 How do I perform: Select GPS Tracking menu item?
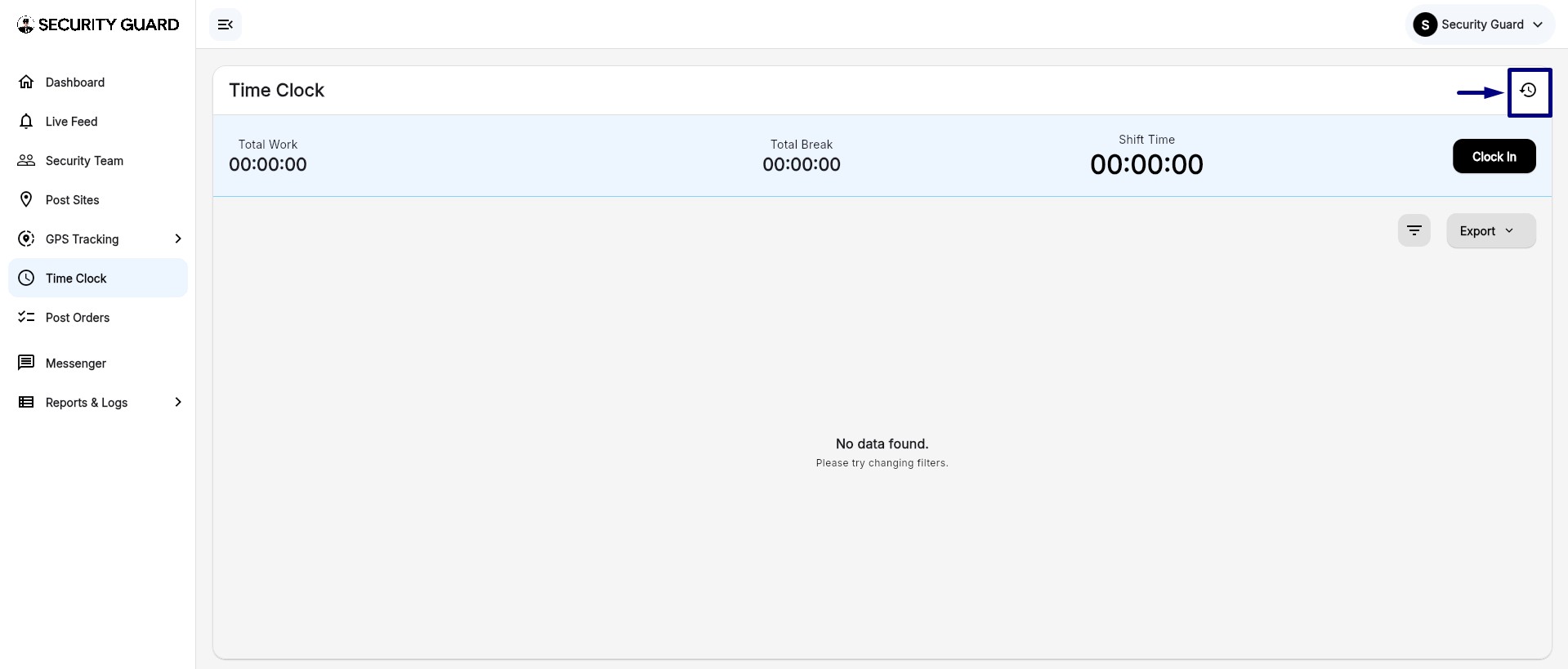[98, 239]
